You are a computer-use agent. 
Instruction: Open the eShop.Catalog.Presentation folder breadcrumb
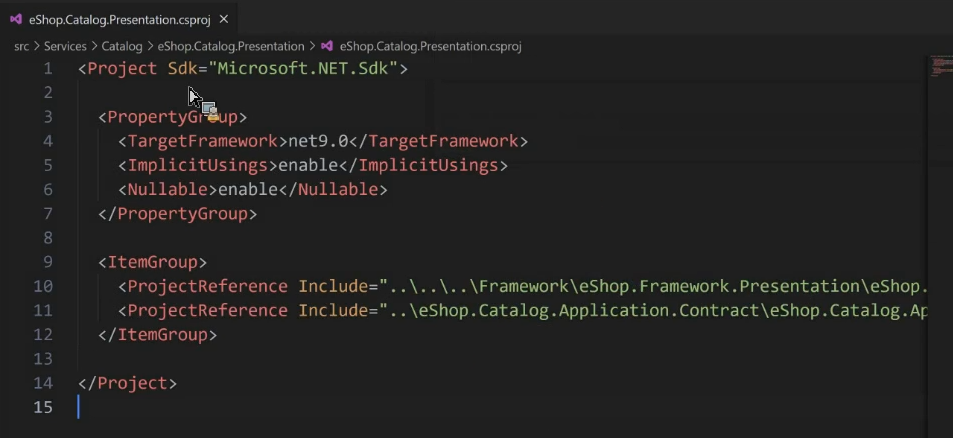click(x=231, y=46)
